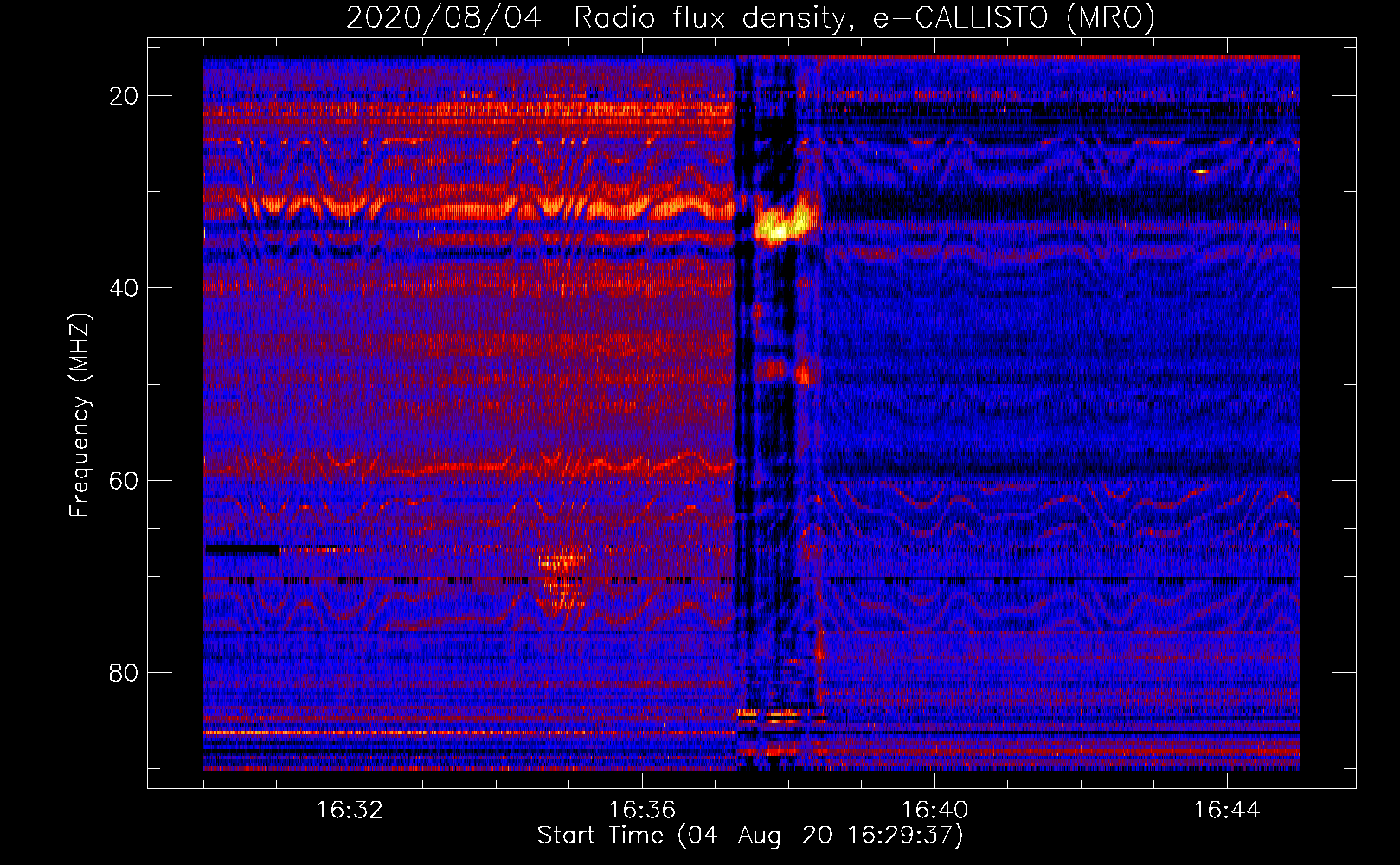The image size is (1400, 865).
Task: Click the bright yellow burst near 34 MHz
Action: tap(785, 222)
